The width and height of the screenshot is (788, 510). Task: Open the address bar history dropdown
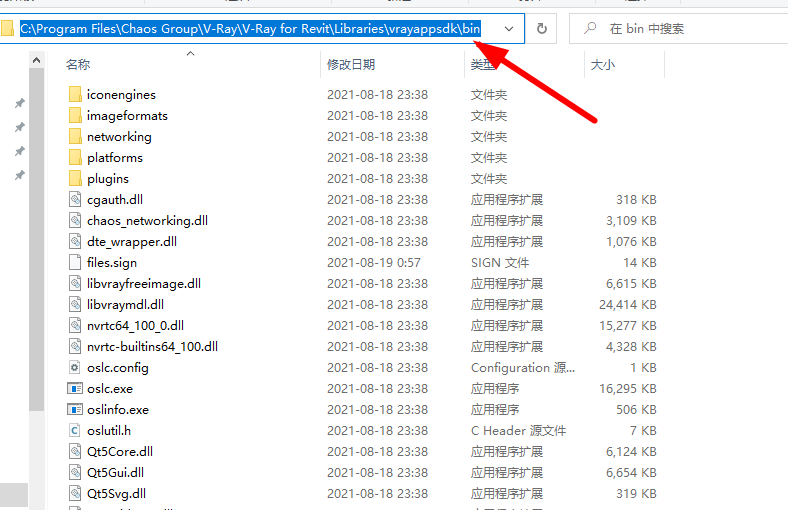(509, 29)
